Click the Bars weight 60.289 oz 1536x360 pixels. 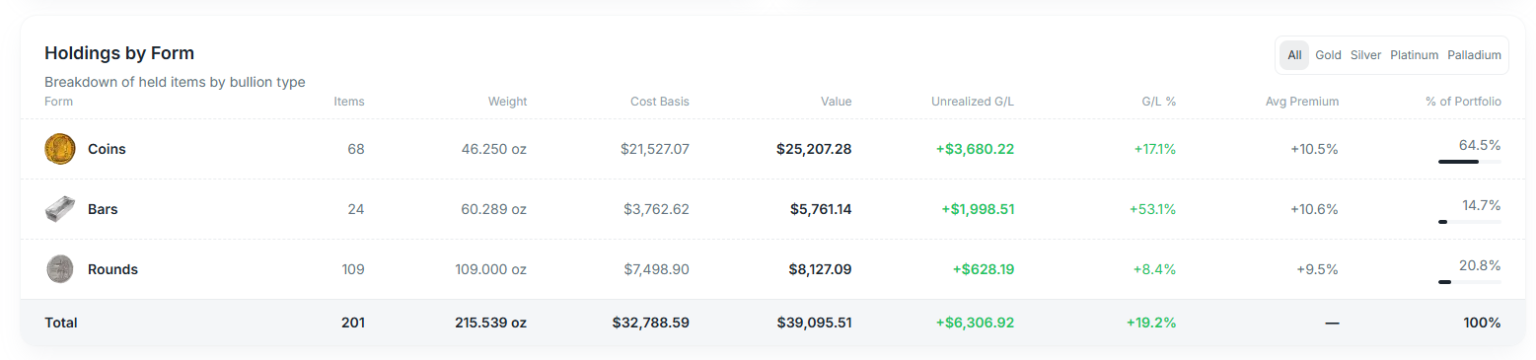494,209
